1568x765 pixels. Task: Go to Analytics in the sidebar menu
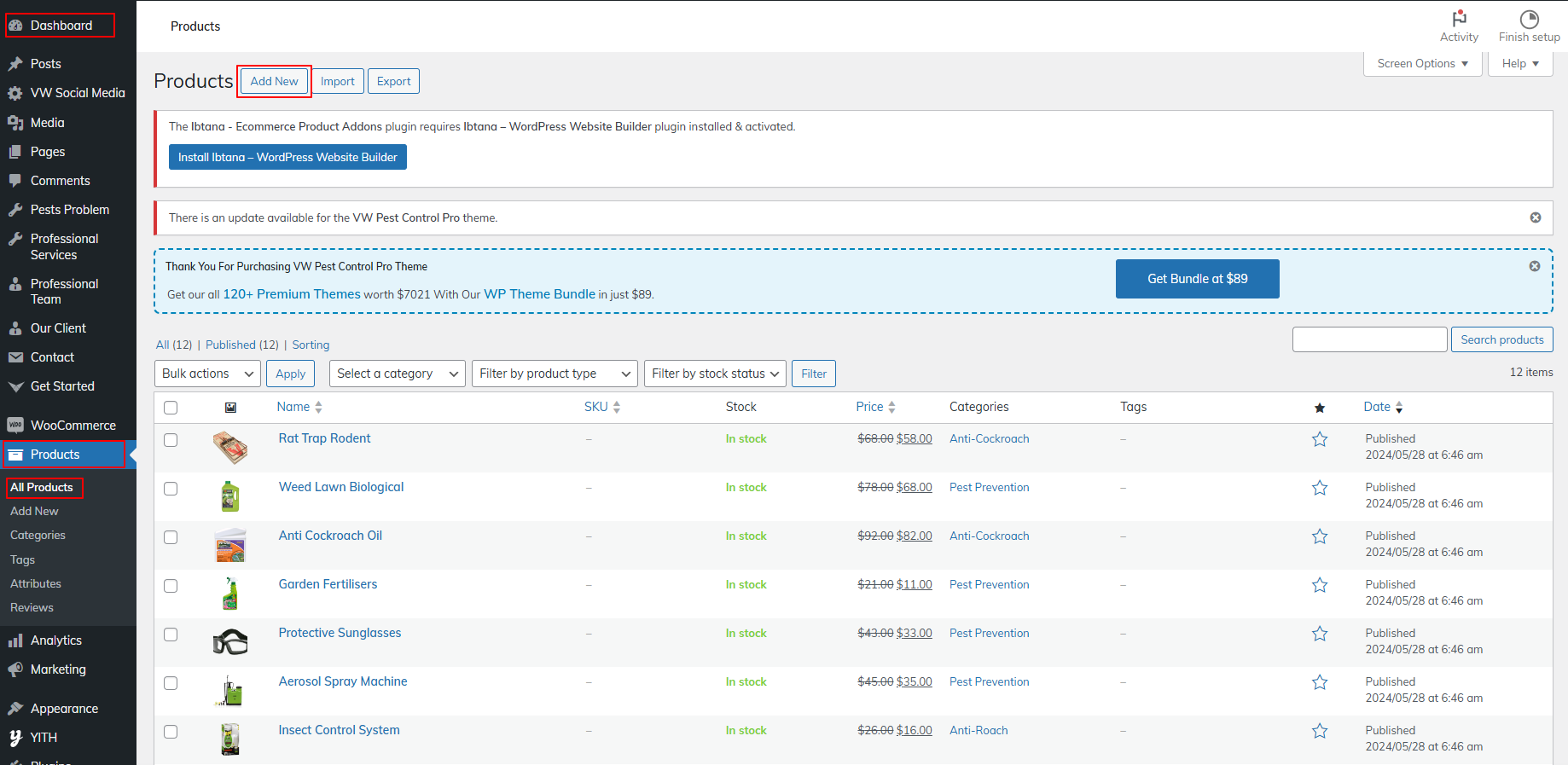point(56,640)
